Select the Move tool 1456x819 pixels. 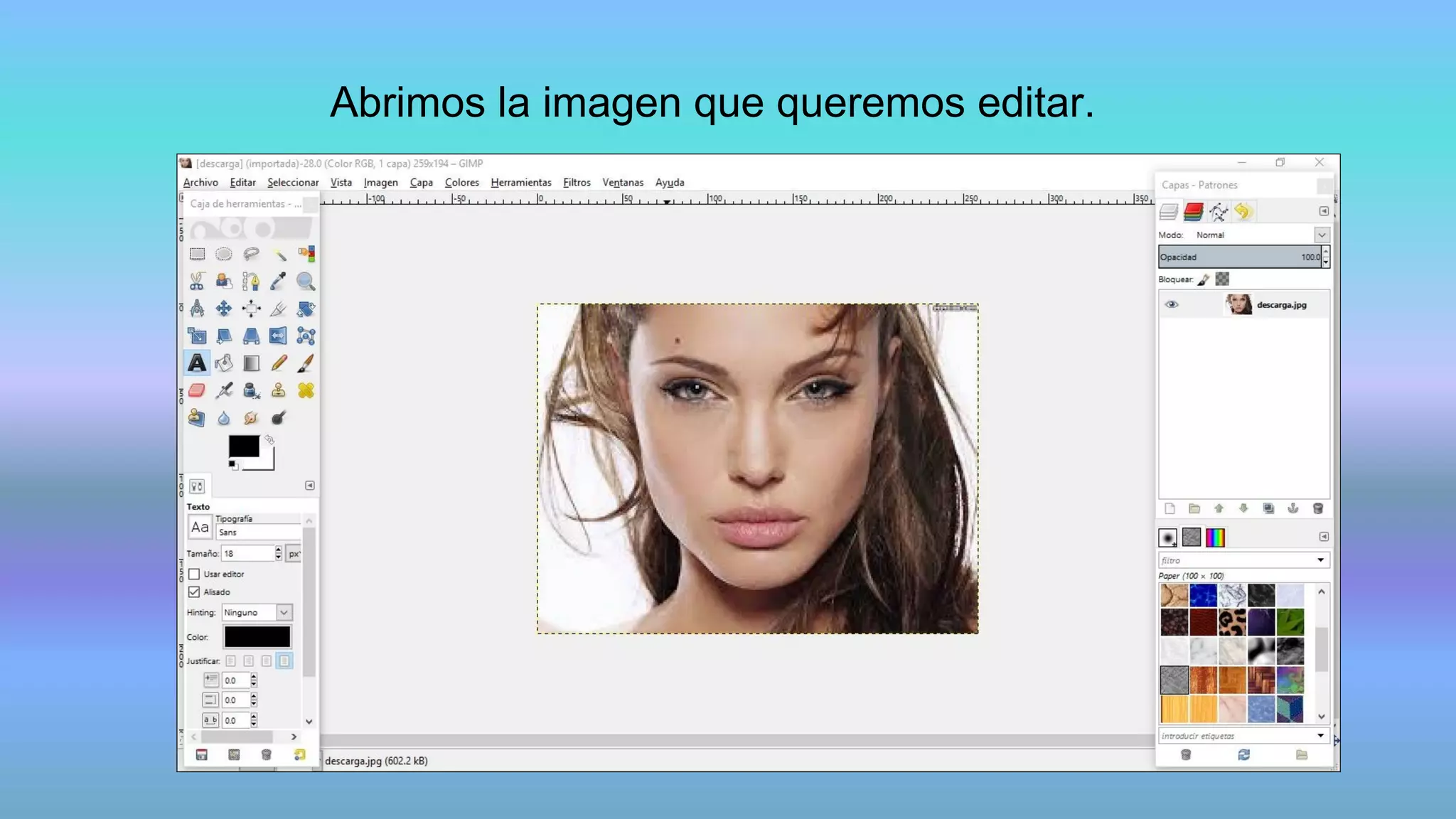(224, 309)
